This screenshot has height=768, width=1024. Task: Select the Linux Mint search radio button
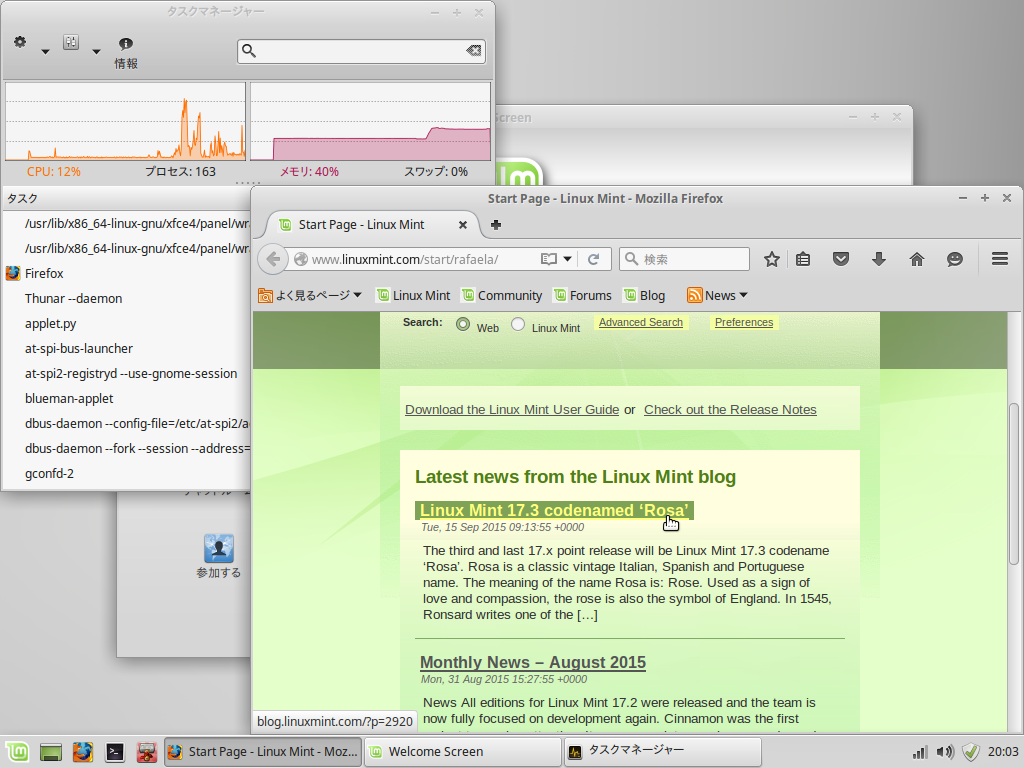[x=518, y=324]
